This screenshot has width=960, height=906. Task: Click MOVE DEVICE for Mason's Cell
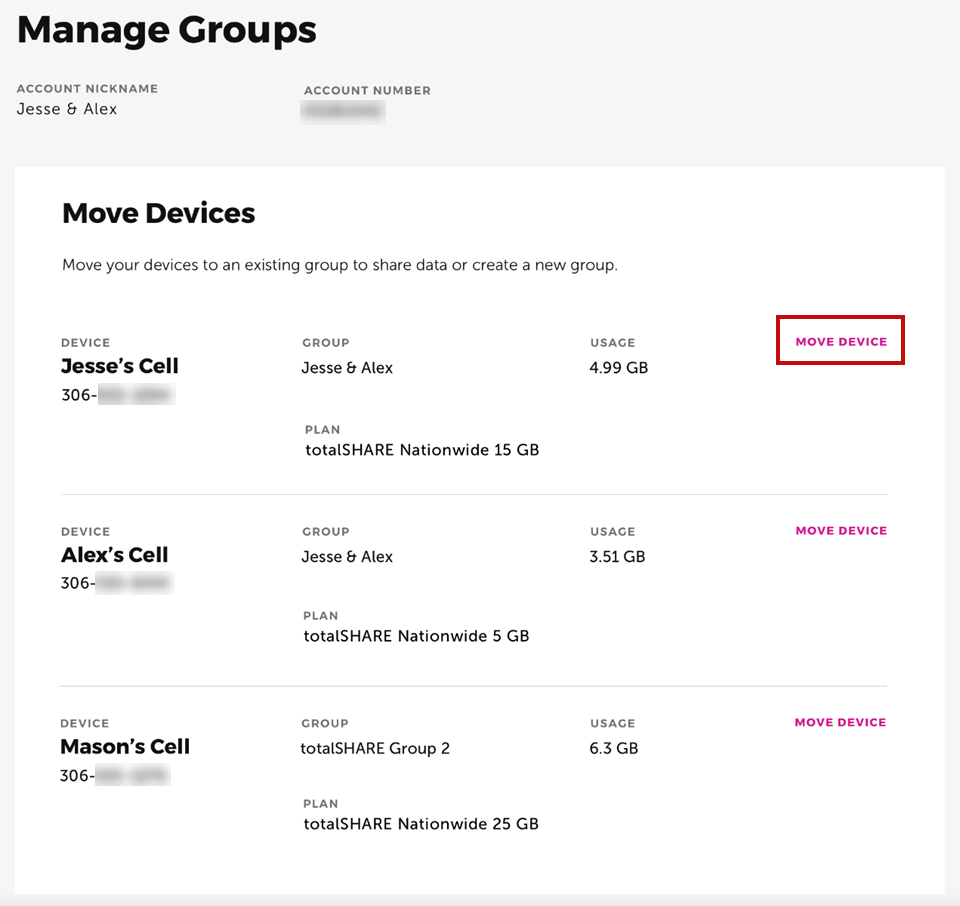(x=841, y=722)
